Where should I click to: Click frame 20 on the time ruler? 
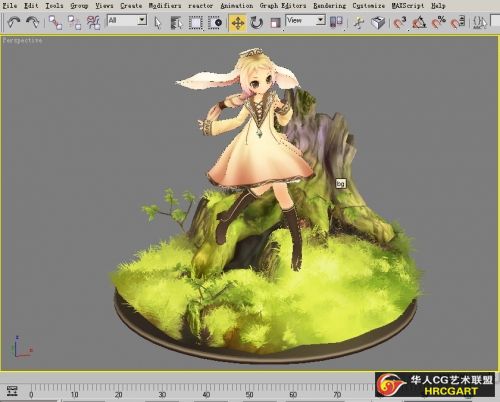click(118, 395)
